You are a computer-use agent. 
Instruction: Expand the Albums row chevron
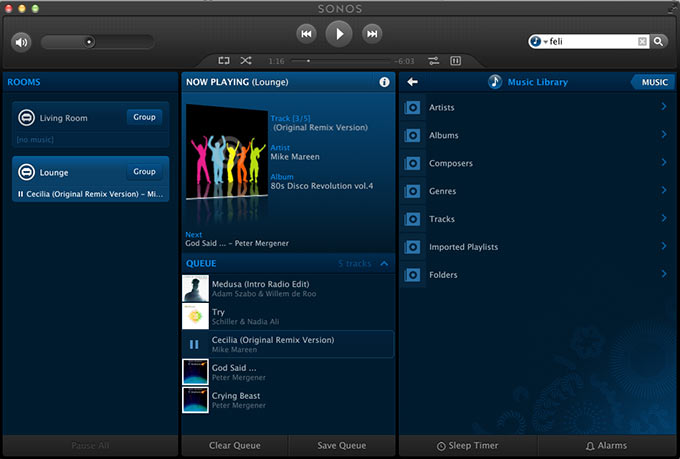pyautogui.click(x=664, y=134)
